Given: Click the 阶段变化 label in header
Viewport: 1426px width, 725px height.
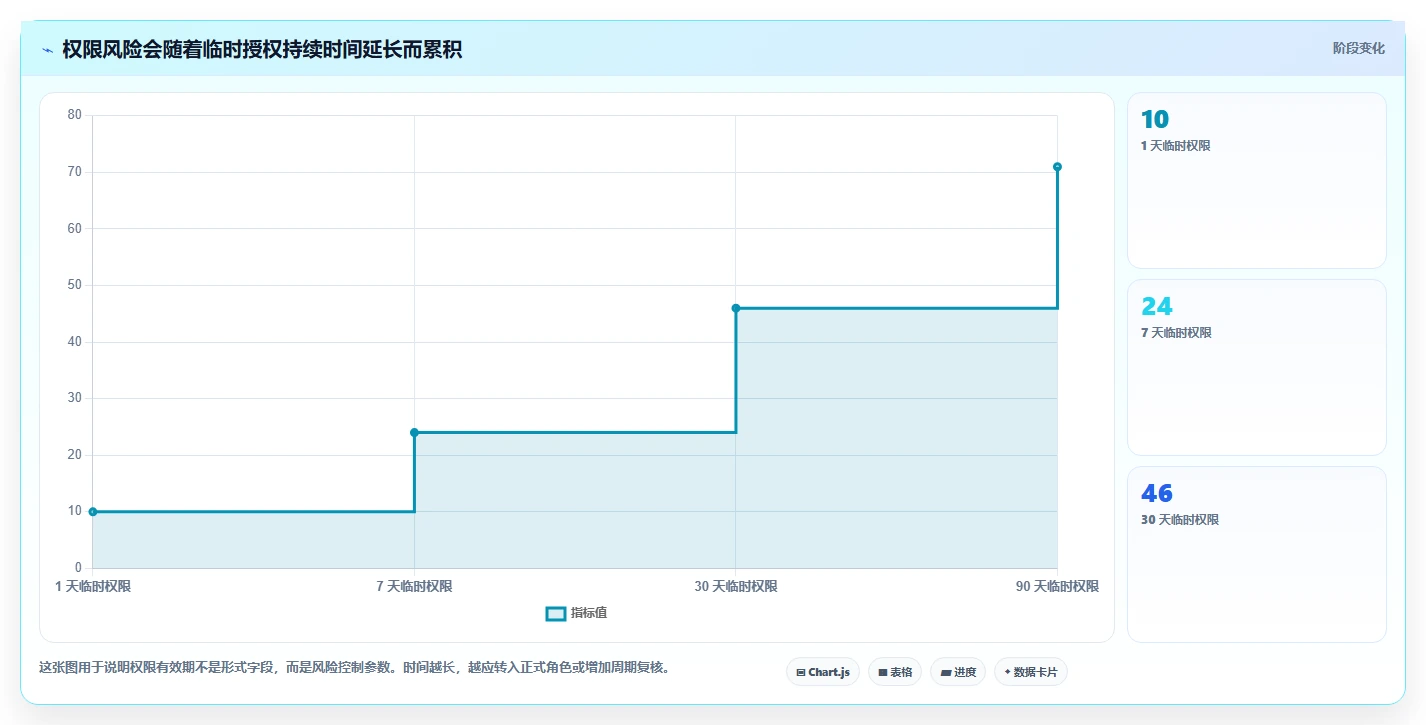Looking at the screenshot, I should (1359, 48).
